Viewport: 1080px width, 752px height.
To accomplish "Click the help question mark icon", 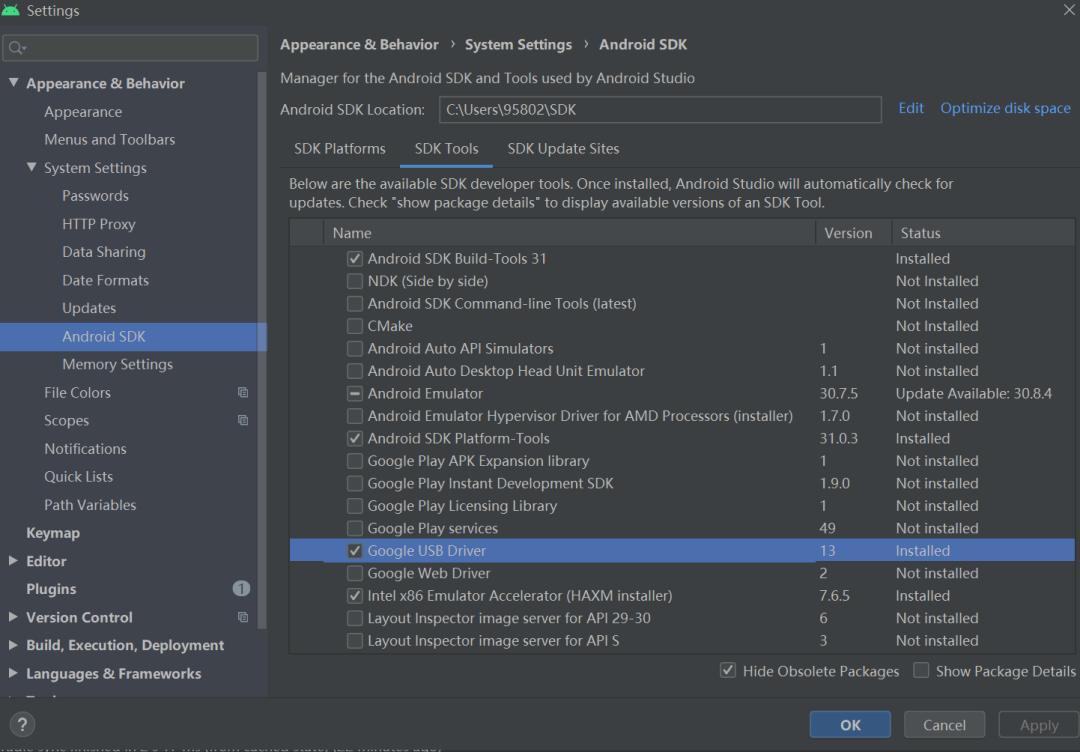I will (x=22, y=724).
